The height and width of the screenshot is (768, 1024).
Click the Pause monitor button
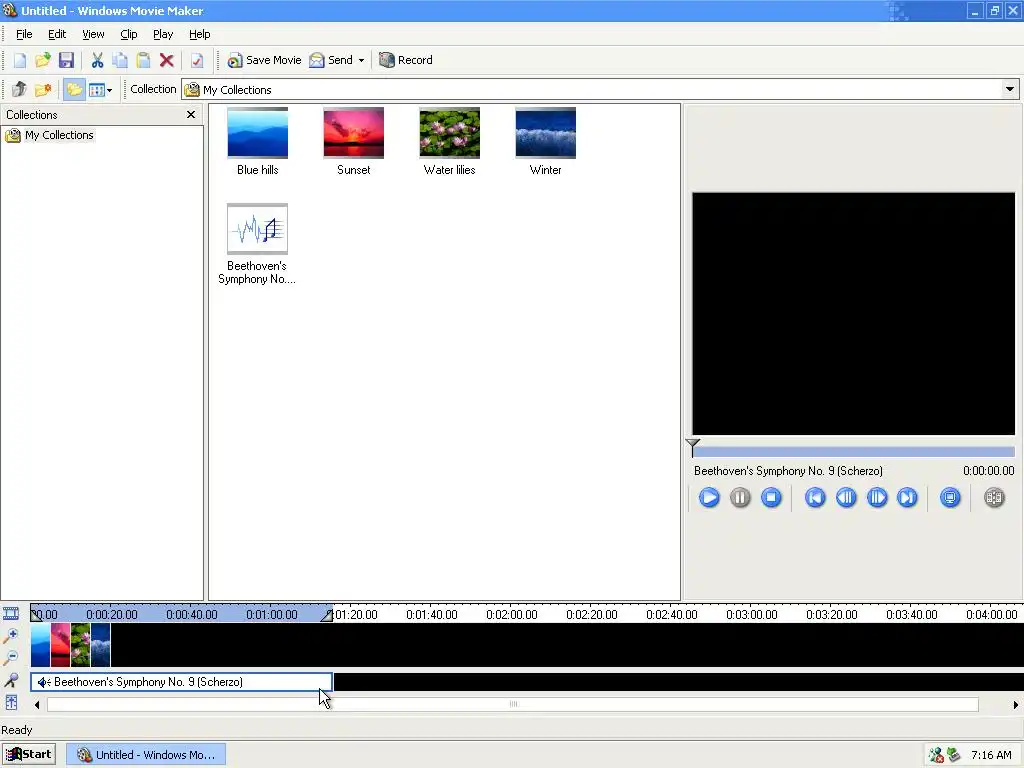[740, 498]
